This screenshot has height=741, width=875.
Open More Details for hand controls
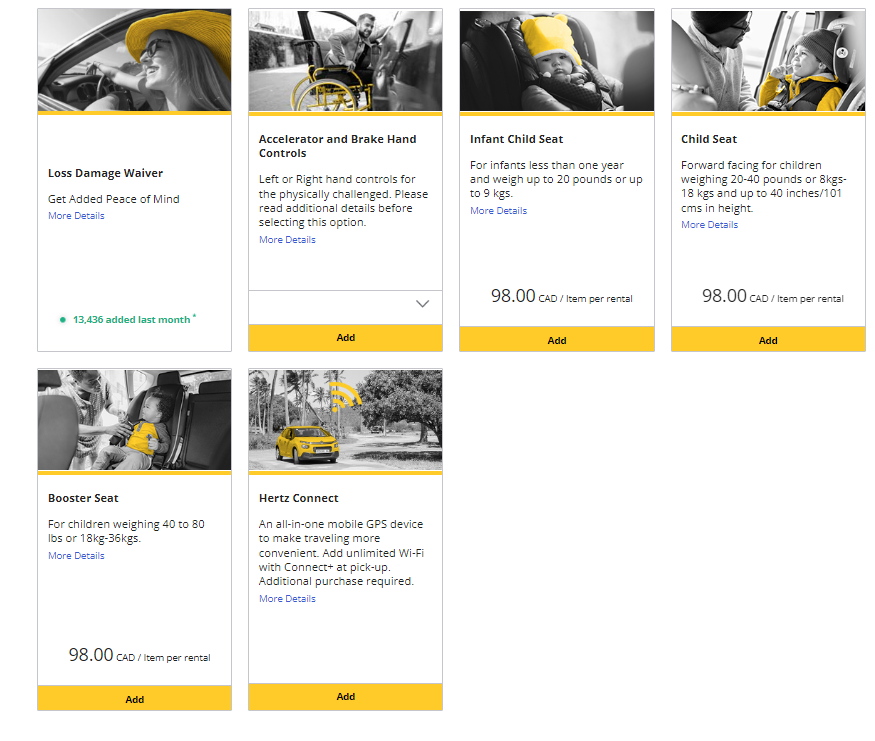[287, 240]
